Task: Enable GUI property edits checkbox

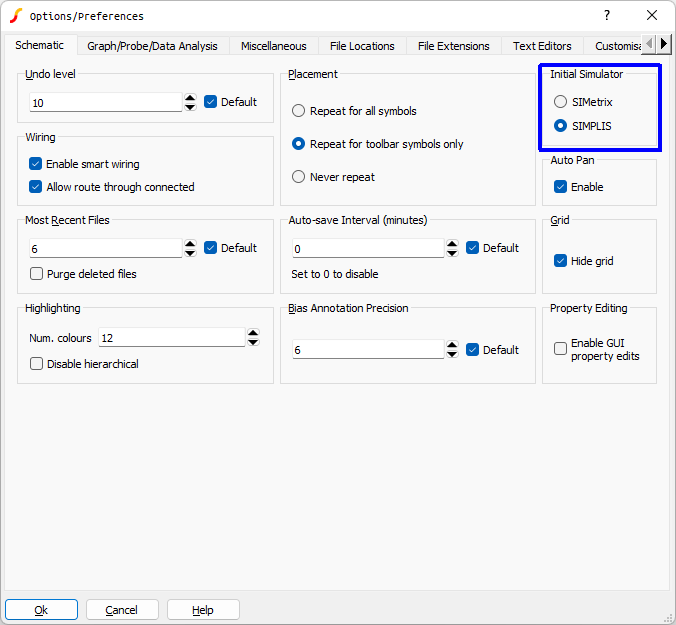Action: pos(561,349)
